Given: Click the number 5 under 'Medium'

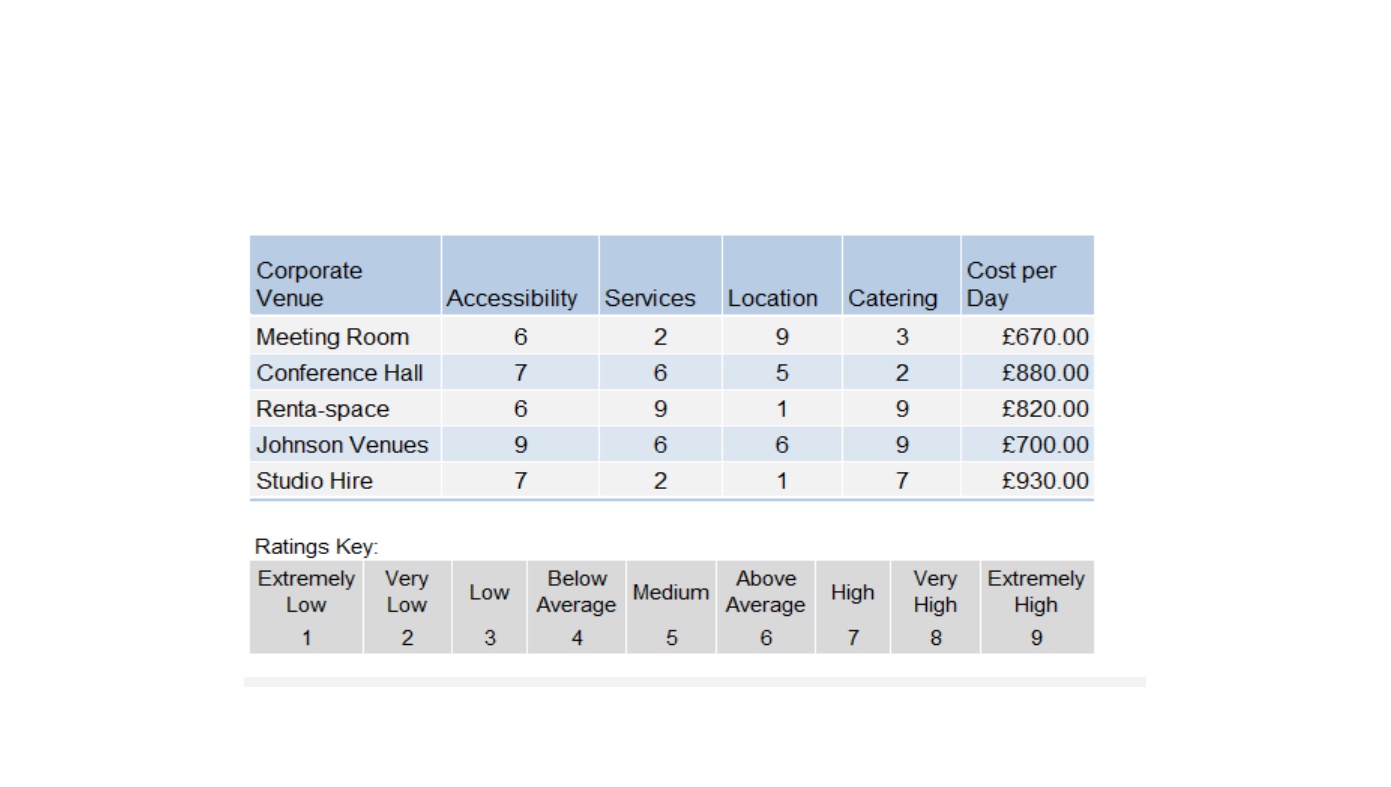Looking at the screenshot, I should tap(671, 638).
